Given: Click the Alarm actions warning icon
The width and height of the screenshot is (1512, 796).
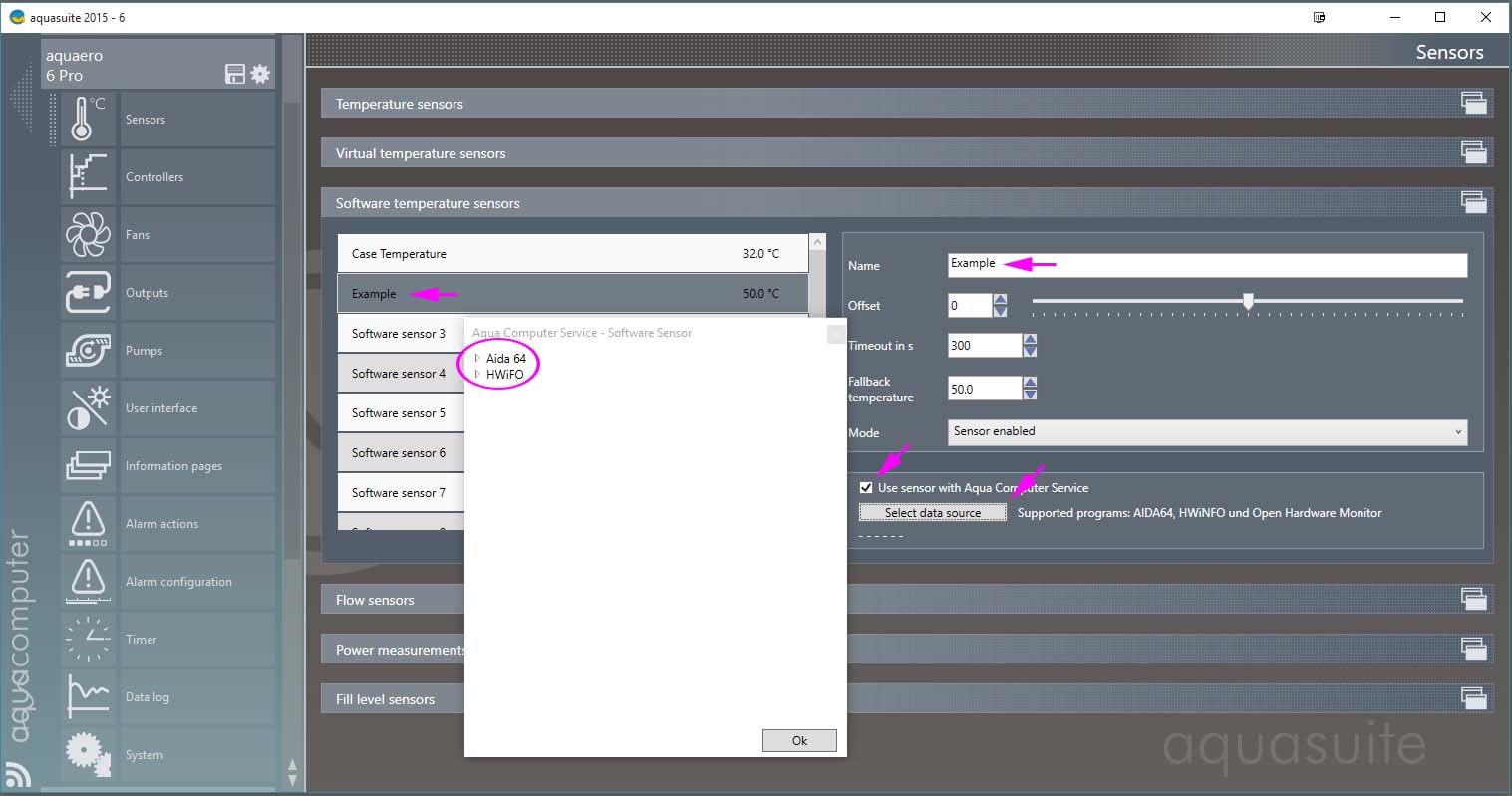Looking at the screenshot, I should pyautogui.click(x=88, y=524).
